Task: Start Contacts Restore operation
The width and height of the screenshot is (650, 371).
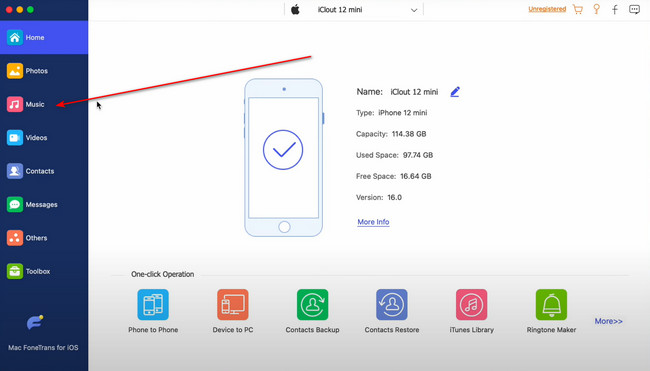Action: [392, 311]
